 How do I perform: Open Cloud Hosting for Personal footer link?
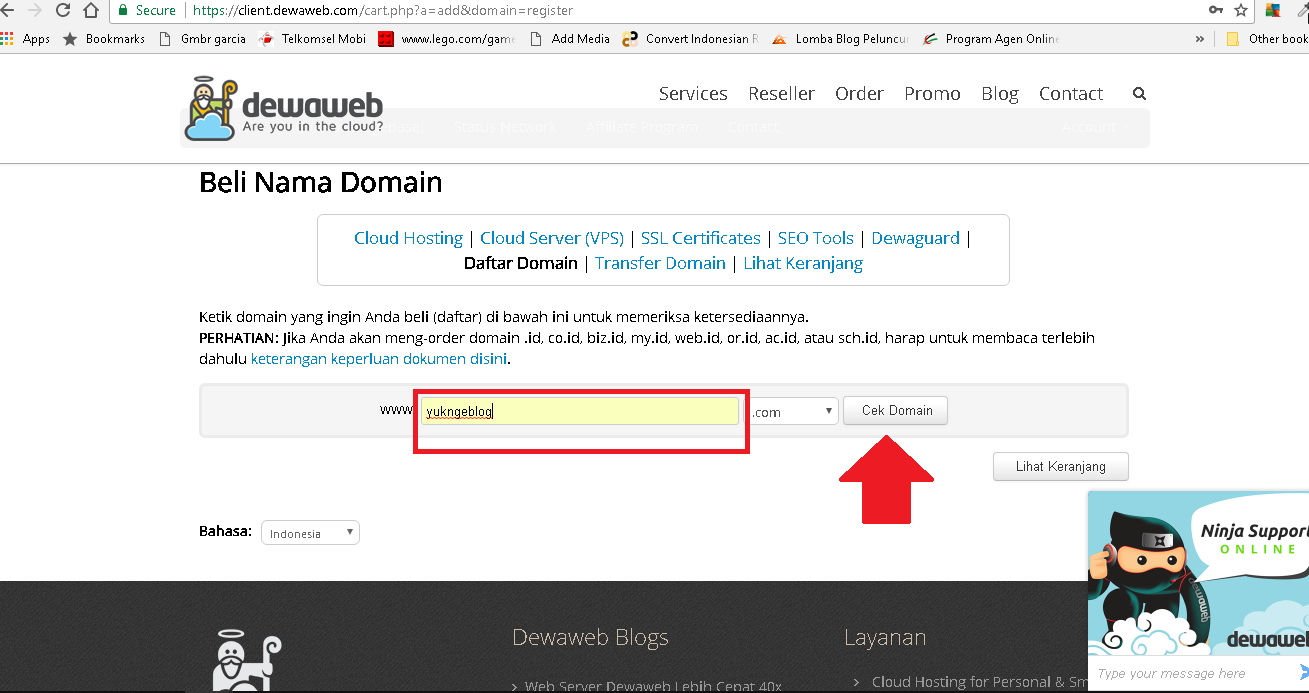pyautogui.click(x=980, y=681)
